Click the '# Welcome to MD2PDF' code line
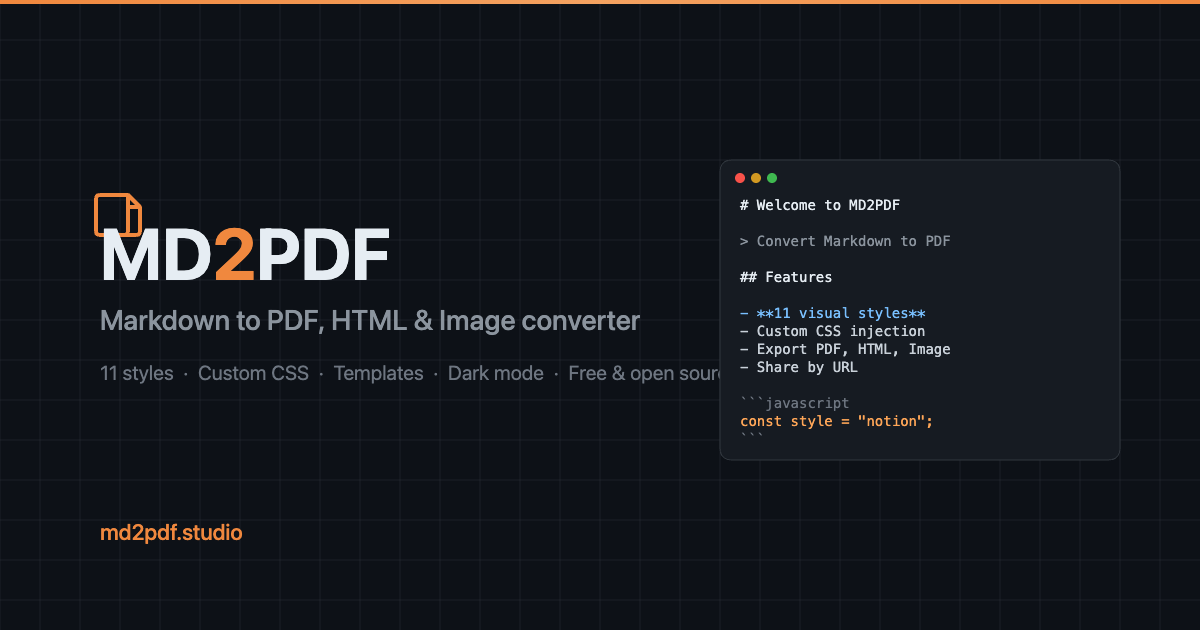Image resolution: width=1200 pixels, height=630 pixels. pos(821,205)
